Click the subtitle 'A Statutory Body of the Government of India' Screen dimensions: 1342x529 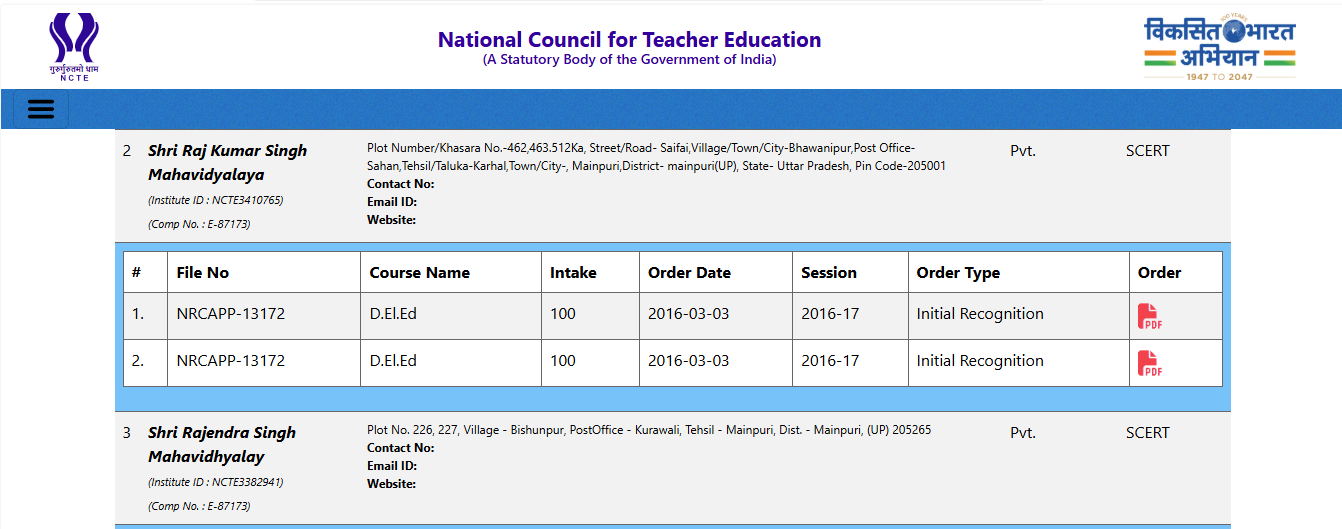[629, 60]
